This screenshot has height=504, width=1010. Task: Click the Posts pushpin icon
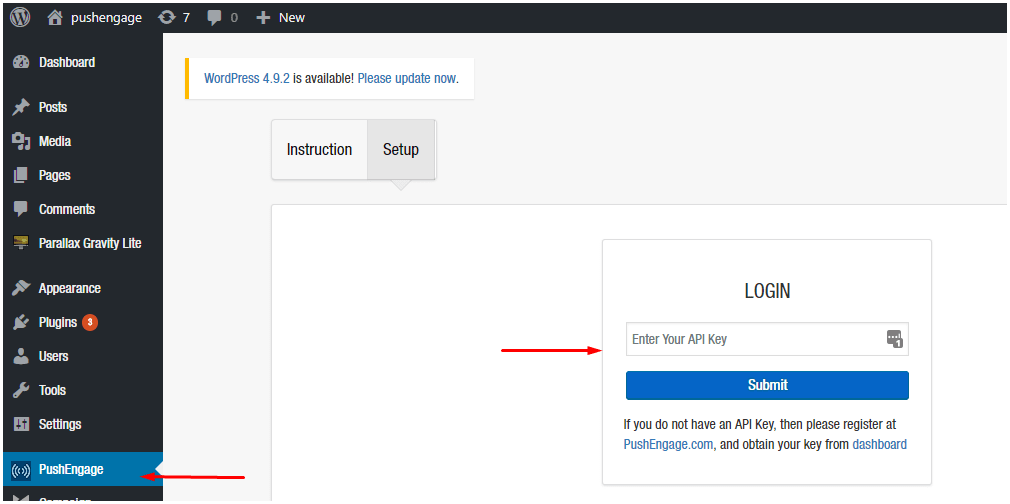tap(21, 107)
